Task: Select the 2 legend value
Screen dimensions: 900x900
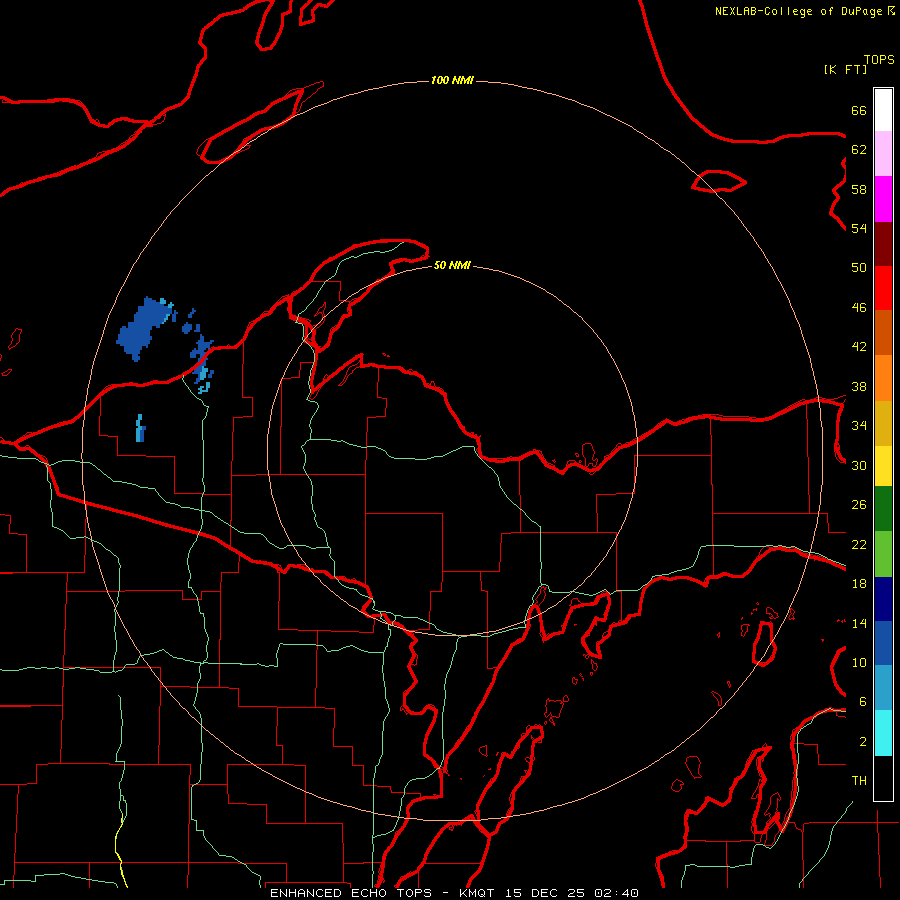Action: point(863,742)
